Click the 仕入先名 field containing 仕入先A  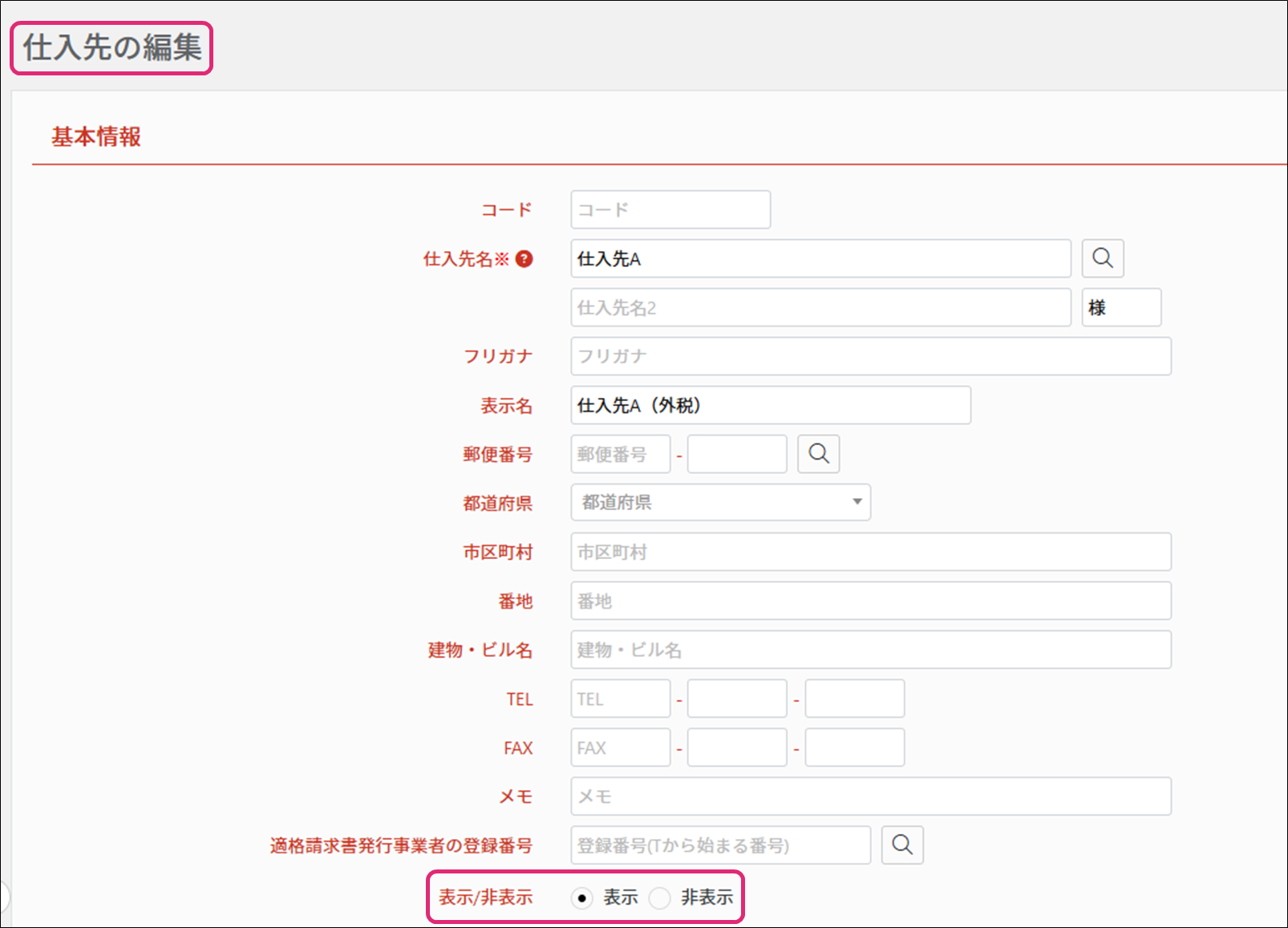pyautogui.click(x=820, y=259)
